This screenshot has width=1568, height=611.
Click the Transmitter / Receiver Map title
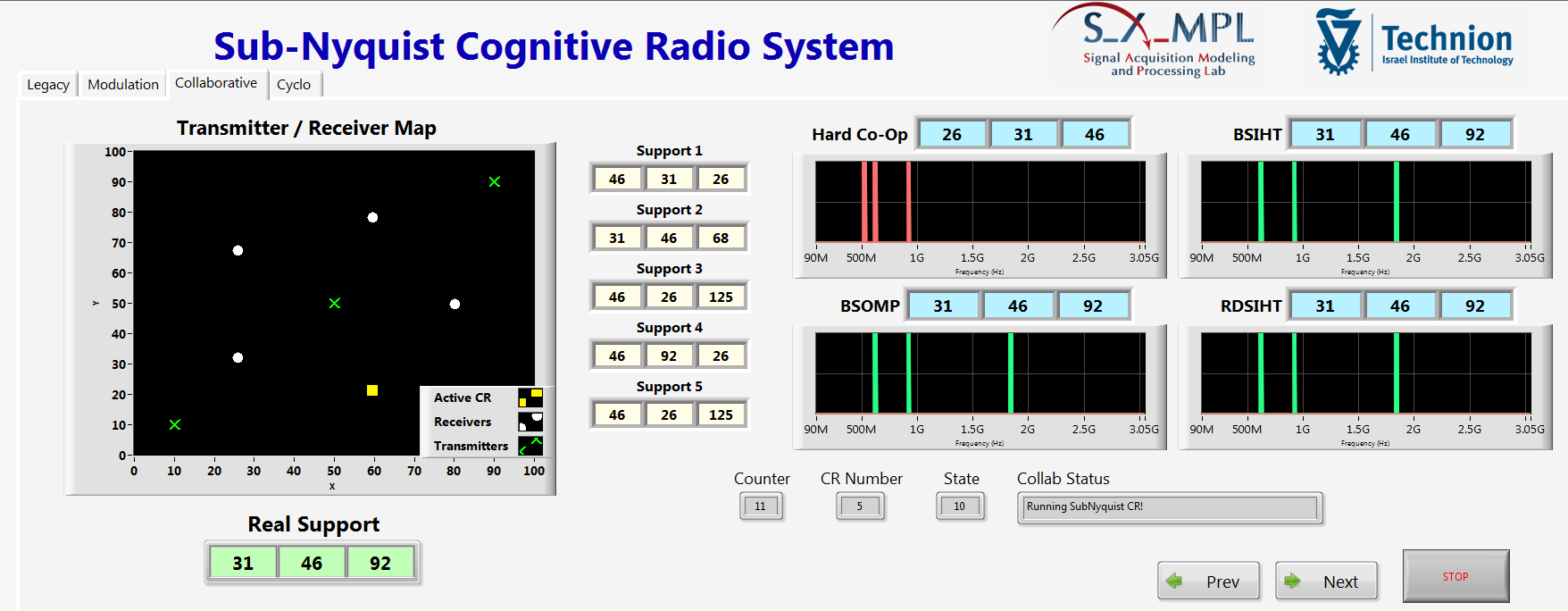pyautogui.click(x=306, y=128)
